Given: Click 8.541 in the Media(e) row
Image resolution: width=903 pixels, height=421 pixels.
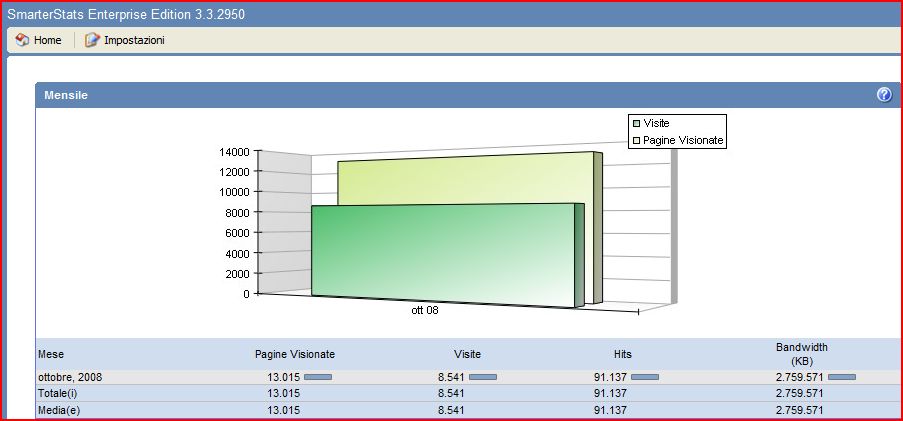Looking at the screenshot, I should 451,411.
